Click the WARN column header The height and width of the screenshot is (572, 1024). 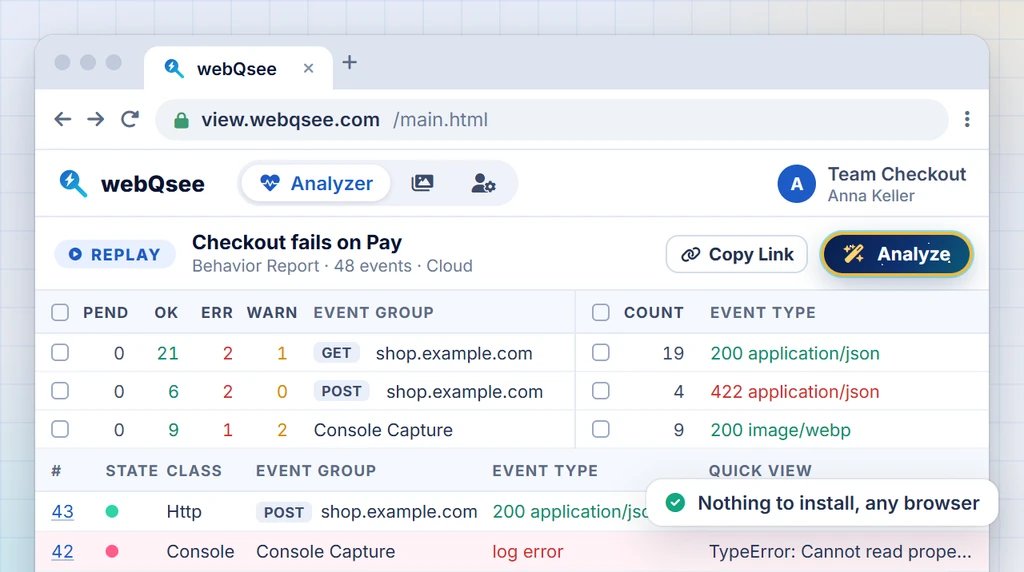272,313
